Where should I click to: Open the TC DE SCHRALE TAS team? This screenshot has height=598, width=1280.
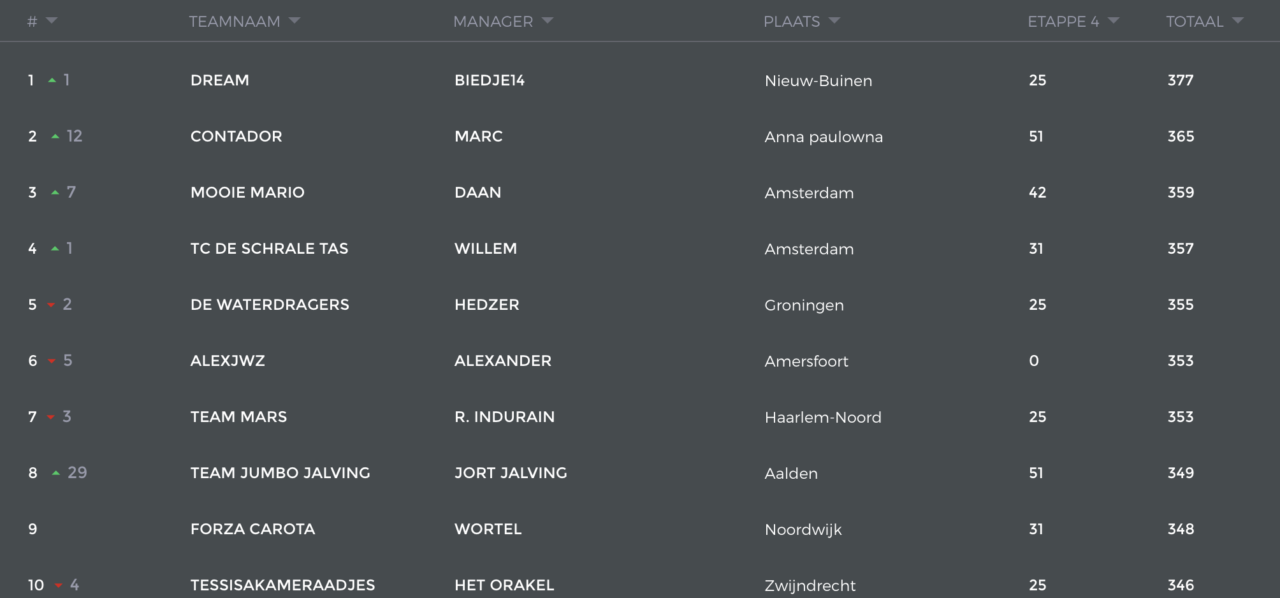[x=269, y=249]
